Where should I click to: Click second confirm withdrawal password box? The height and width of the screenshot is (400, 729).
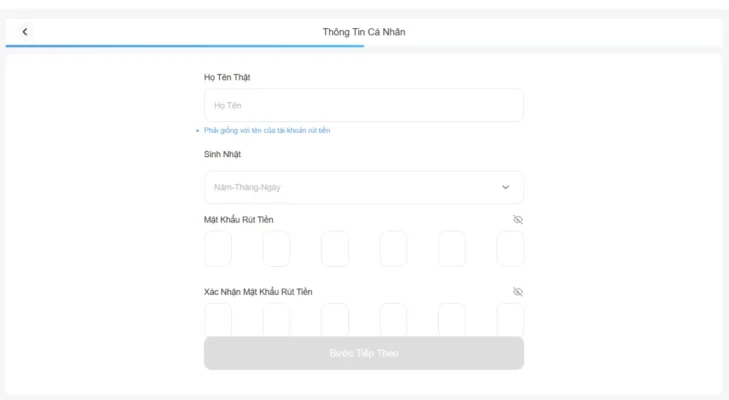[276, 319]
